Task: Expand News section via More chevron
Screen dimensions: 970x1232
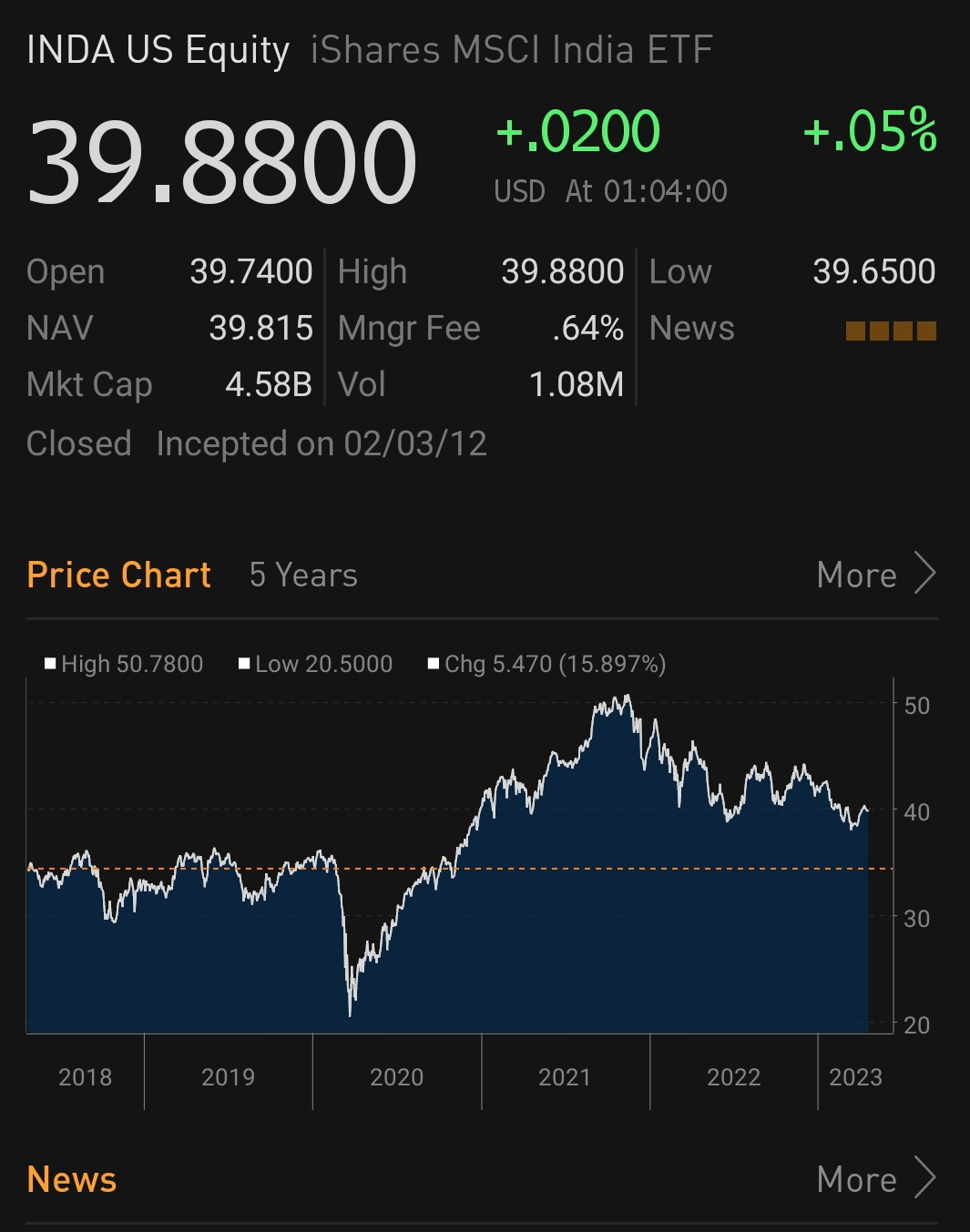Action: (x=925, y=1178)
